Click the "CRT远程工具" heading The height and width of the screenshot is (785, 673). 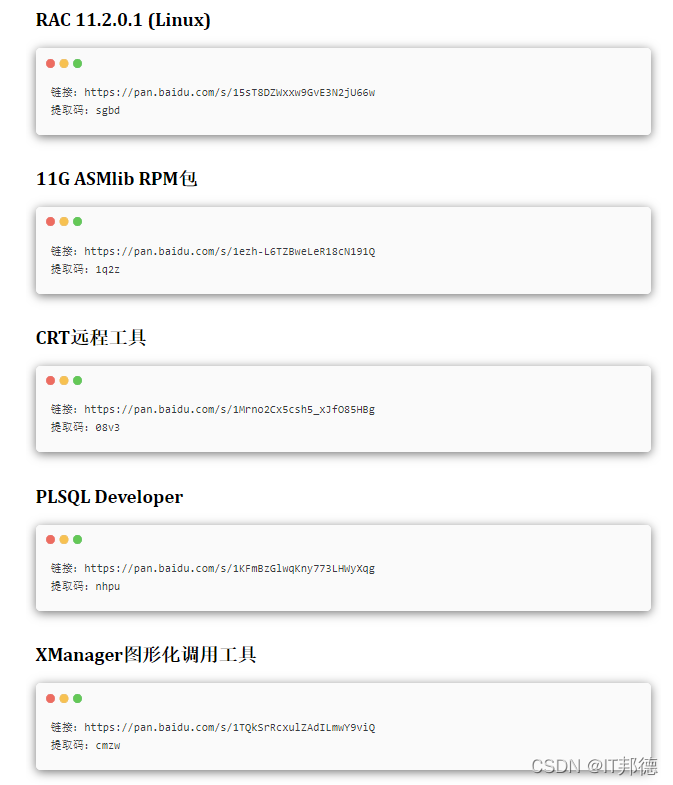point(91,338)
